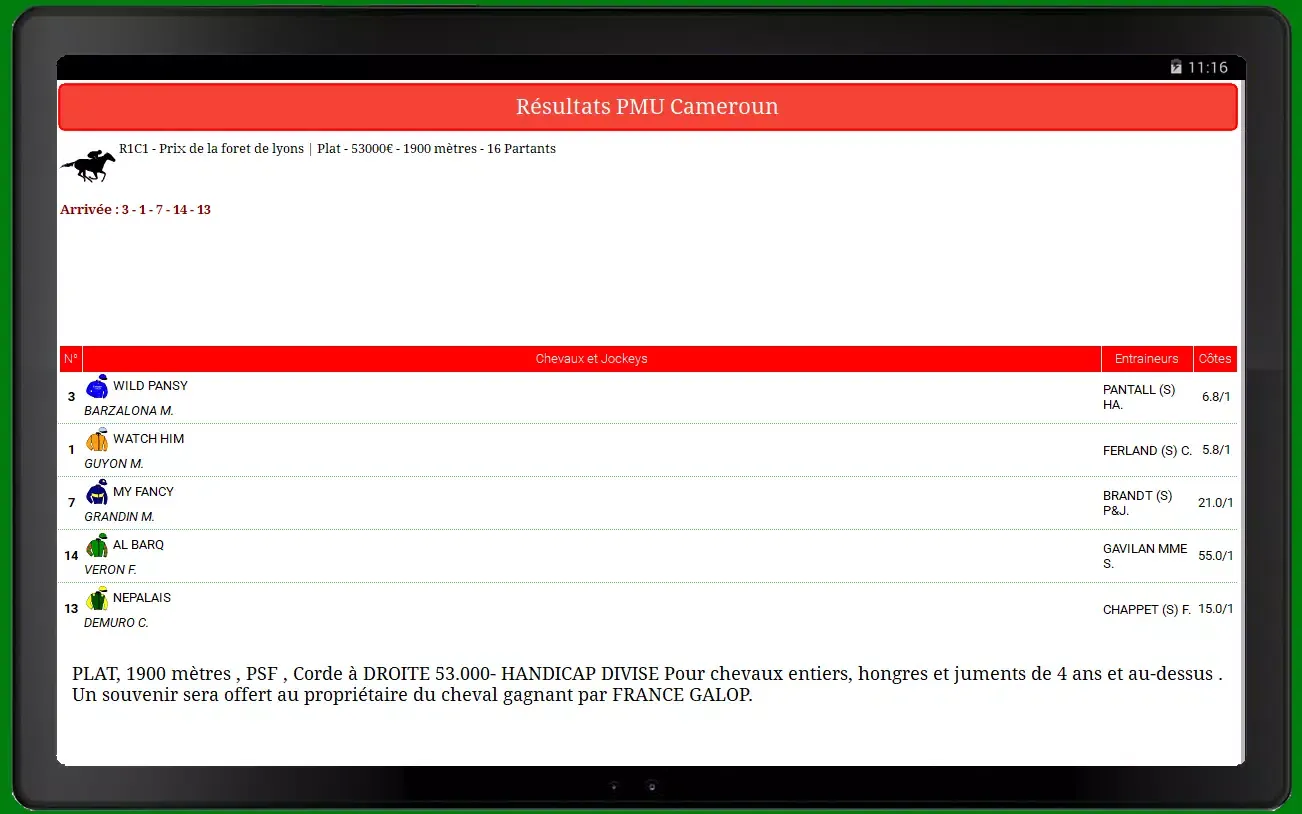Viewport: 1302px width, 814px height.
Task: Click horse name WILD PANSY
Action: coord(150,386)
